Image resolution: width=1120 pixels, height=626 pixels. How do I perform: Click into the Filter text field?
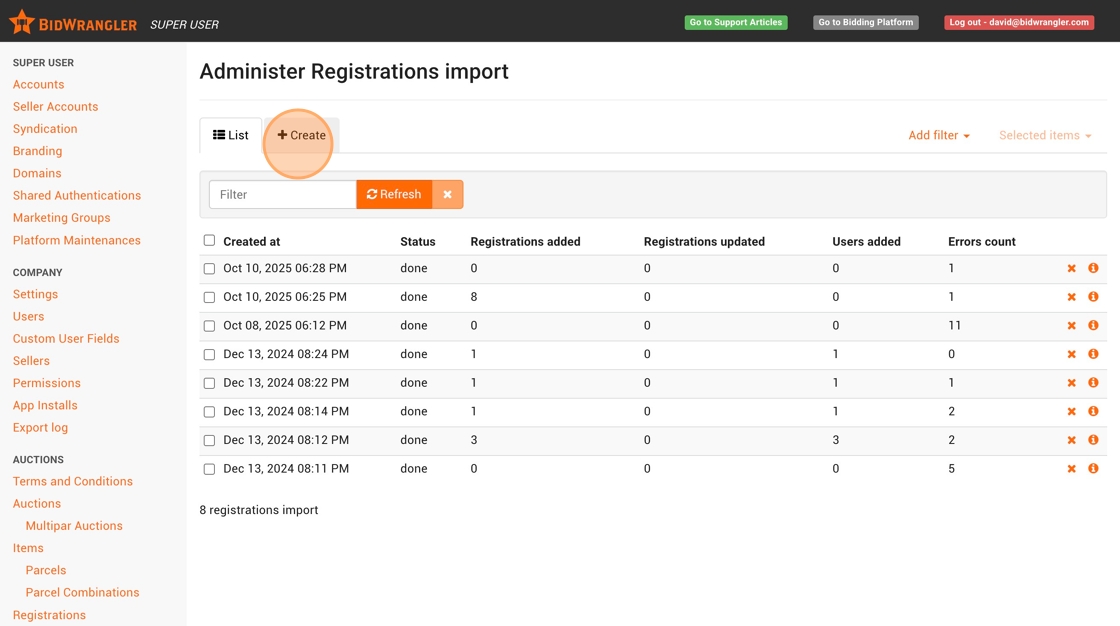pos(282,194)
